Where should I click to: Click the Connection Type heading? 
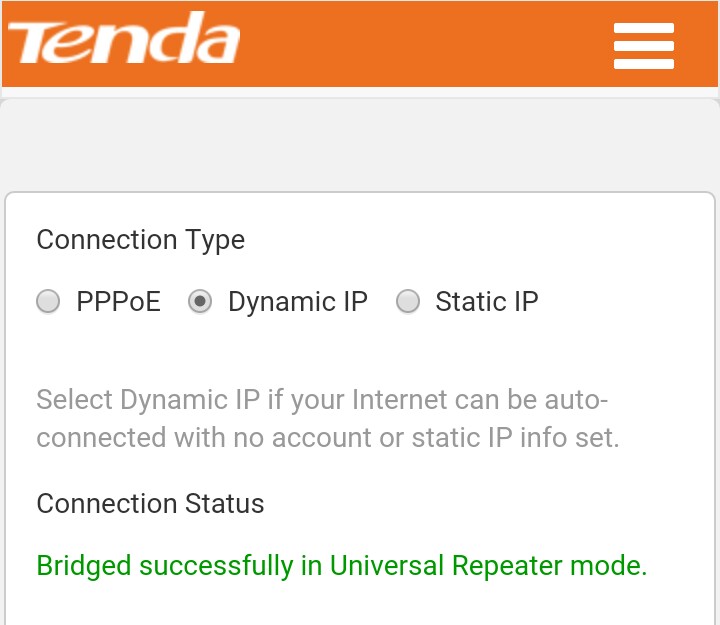tap(141, 240)
